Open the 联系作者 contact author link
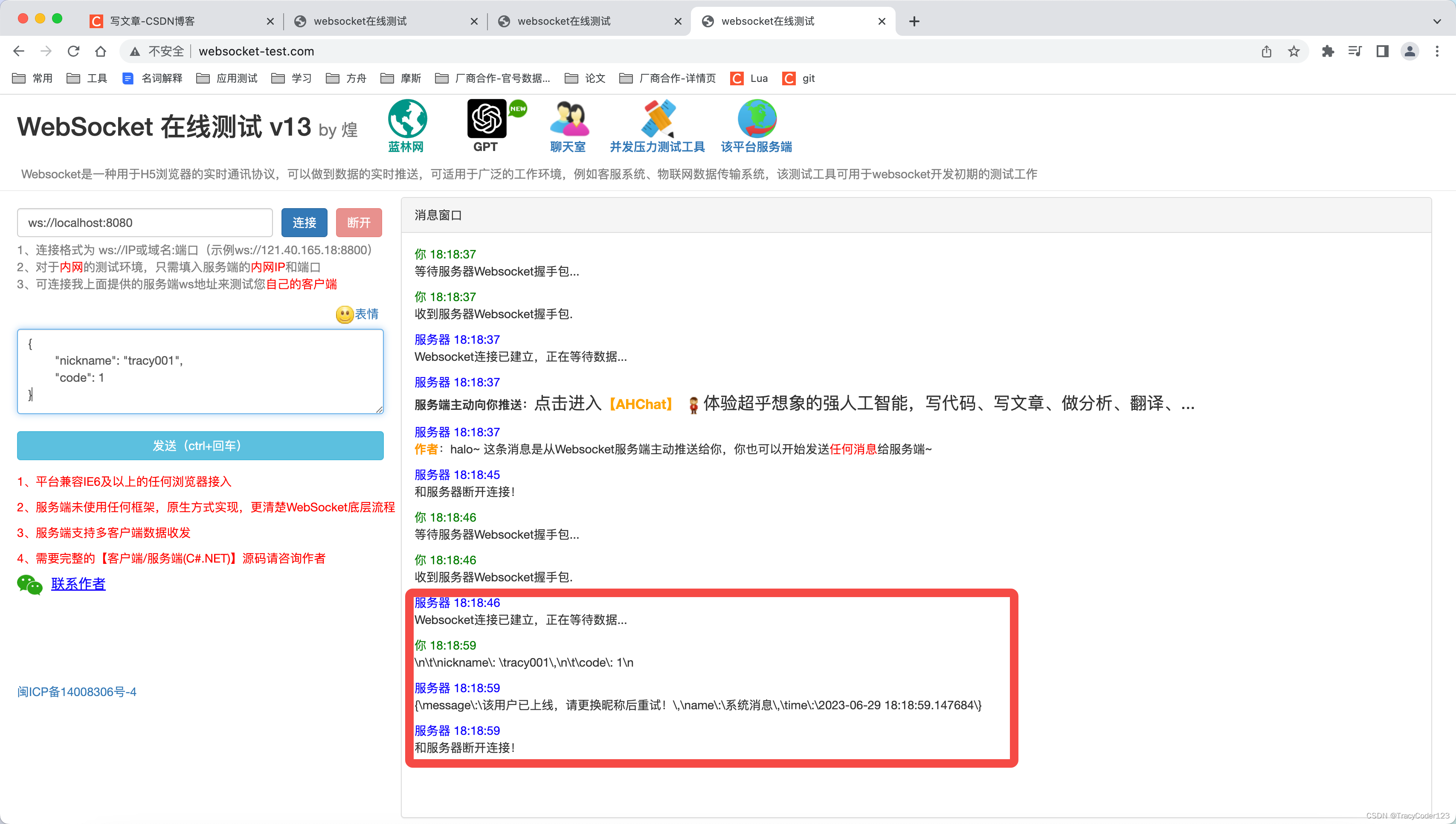This screenshot has width=1456, height=824. click(x=78, y=583)
